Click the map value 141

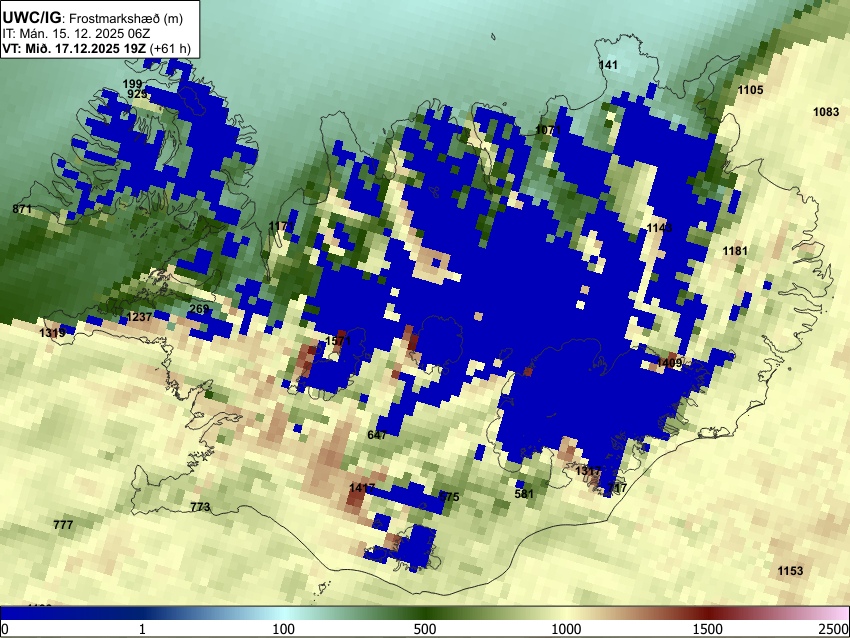pos(608,65)
